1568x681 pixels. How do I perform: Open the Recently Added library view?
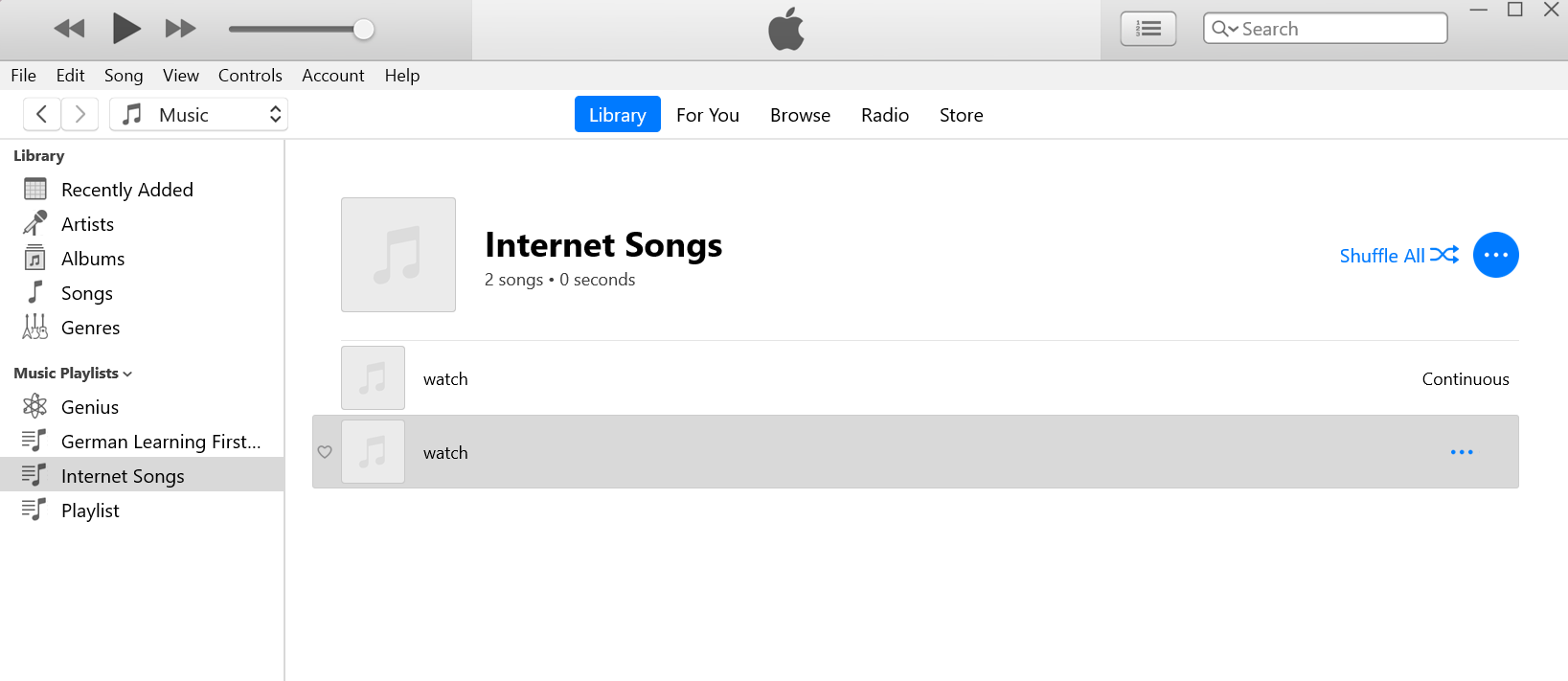click(126, 189)
